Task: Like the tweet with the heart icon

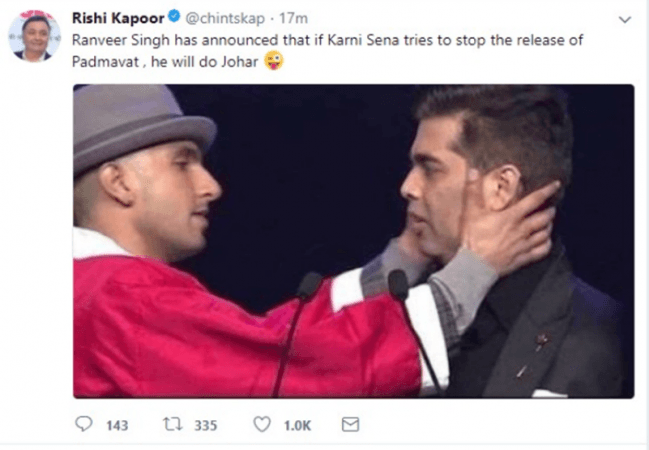Action: [x=261, y=425]
